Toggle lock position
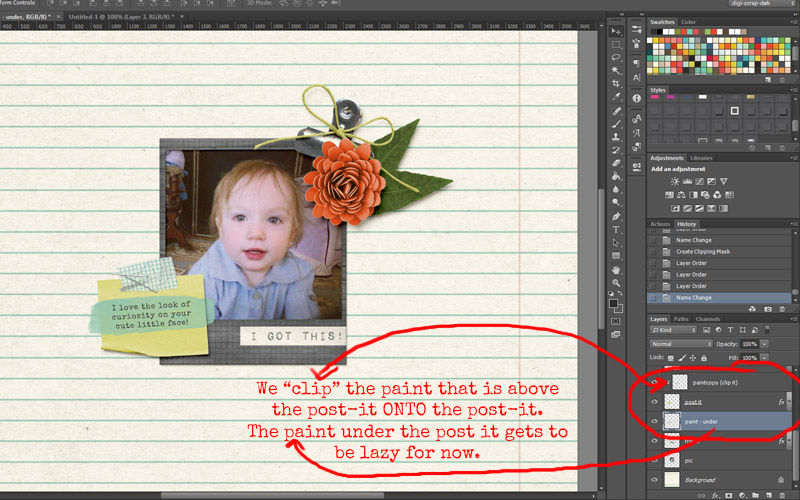This screenshot has width=800, height=500. click(692, 358)
